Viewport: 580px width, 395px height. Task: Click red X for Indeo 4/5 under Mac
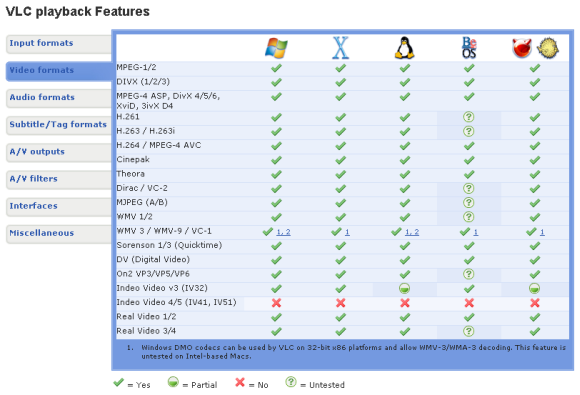340,303
